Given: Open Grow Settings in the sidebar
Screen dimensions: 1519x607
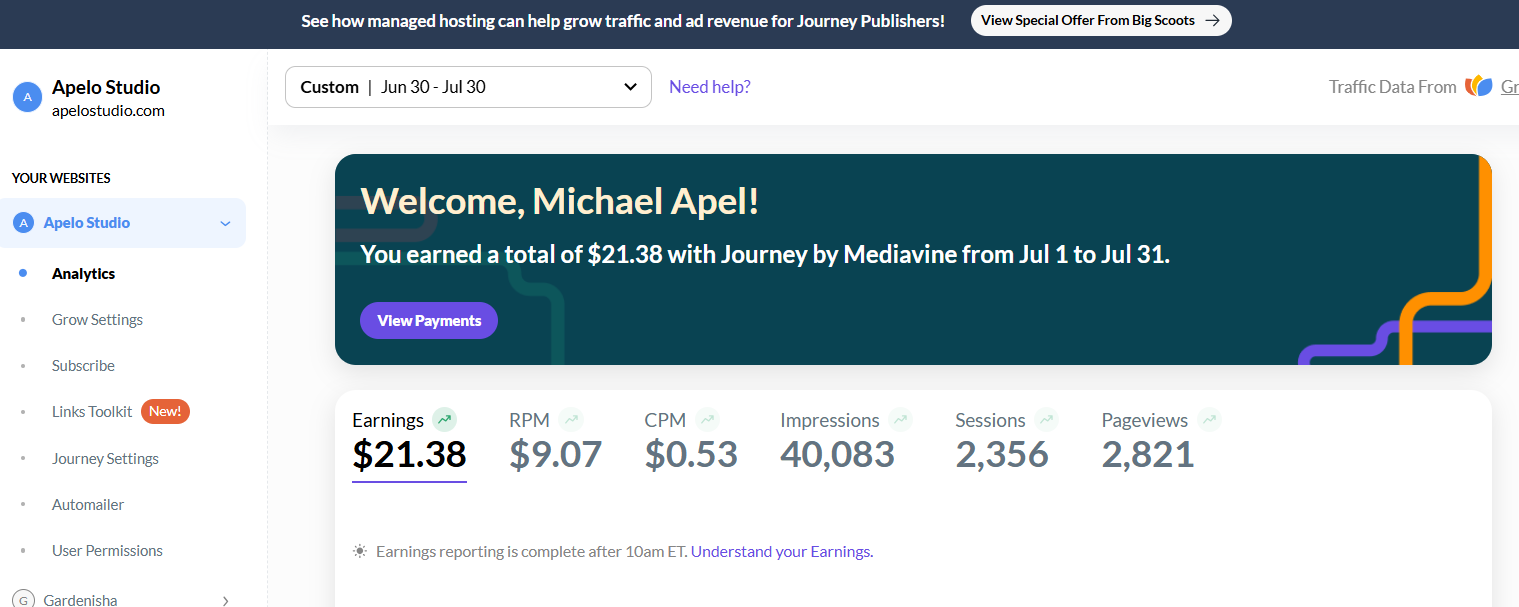Looking at the screenshot, I should click(x=97, y=320).
